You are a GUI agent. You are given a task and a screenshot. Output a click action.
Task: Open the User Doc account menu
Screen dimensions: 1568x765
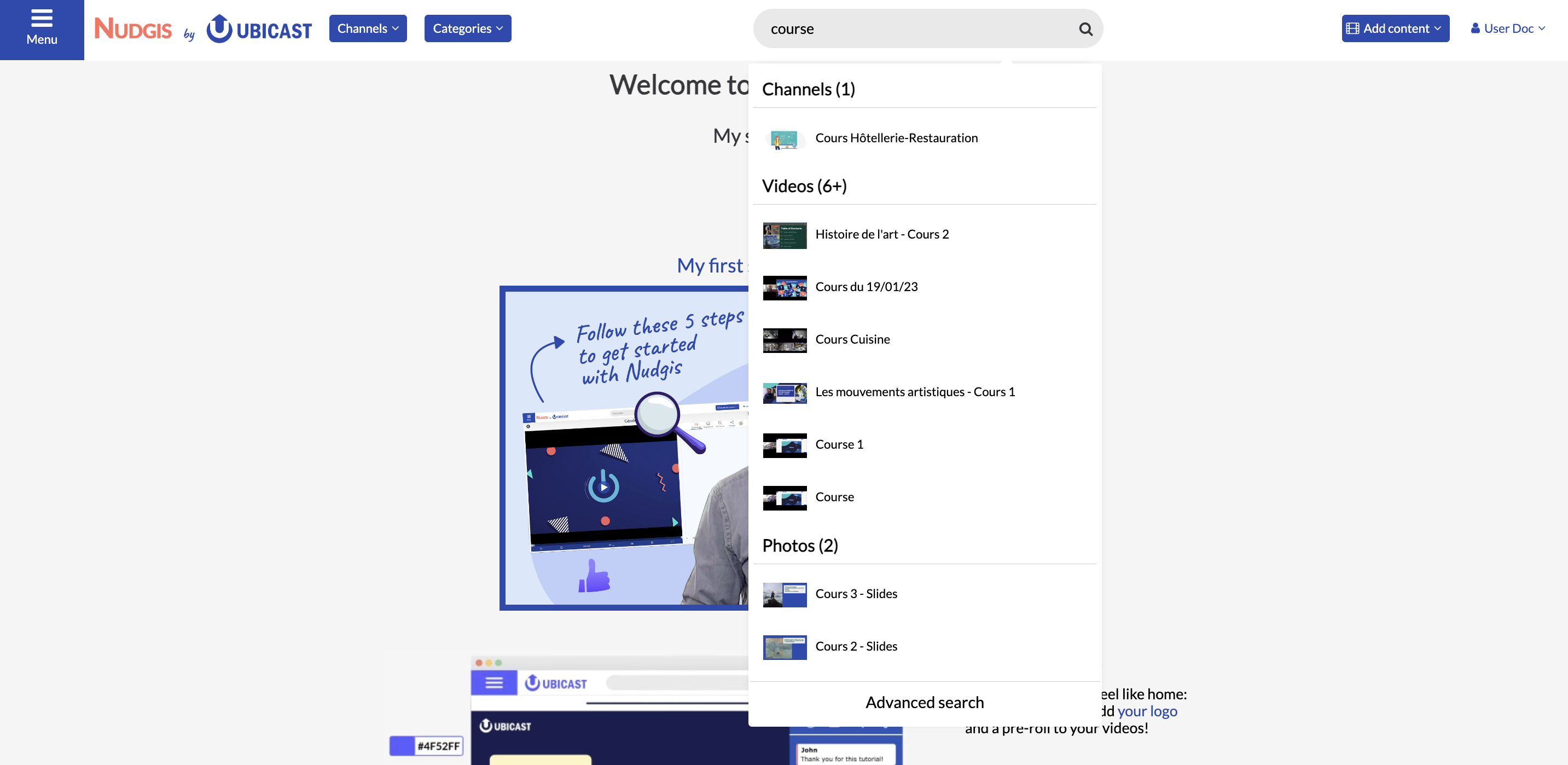tap(1508, 28)
